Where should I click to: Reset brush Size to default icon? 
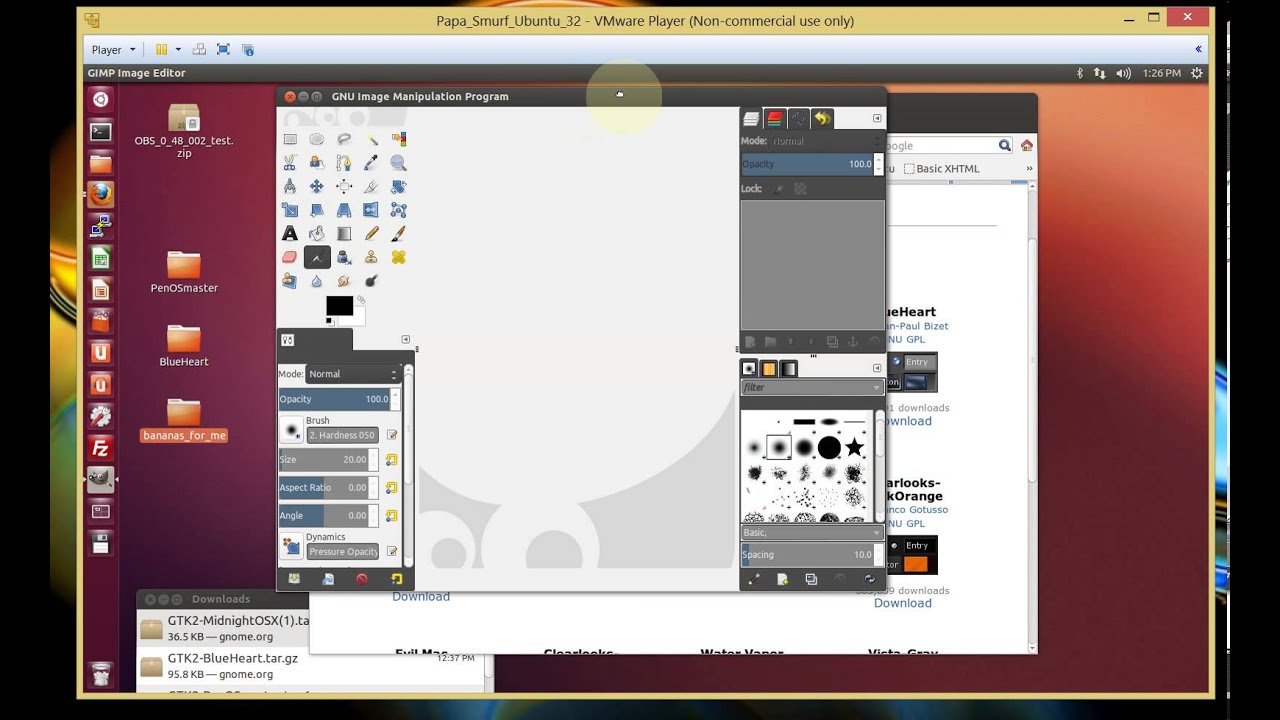point(391,460)
